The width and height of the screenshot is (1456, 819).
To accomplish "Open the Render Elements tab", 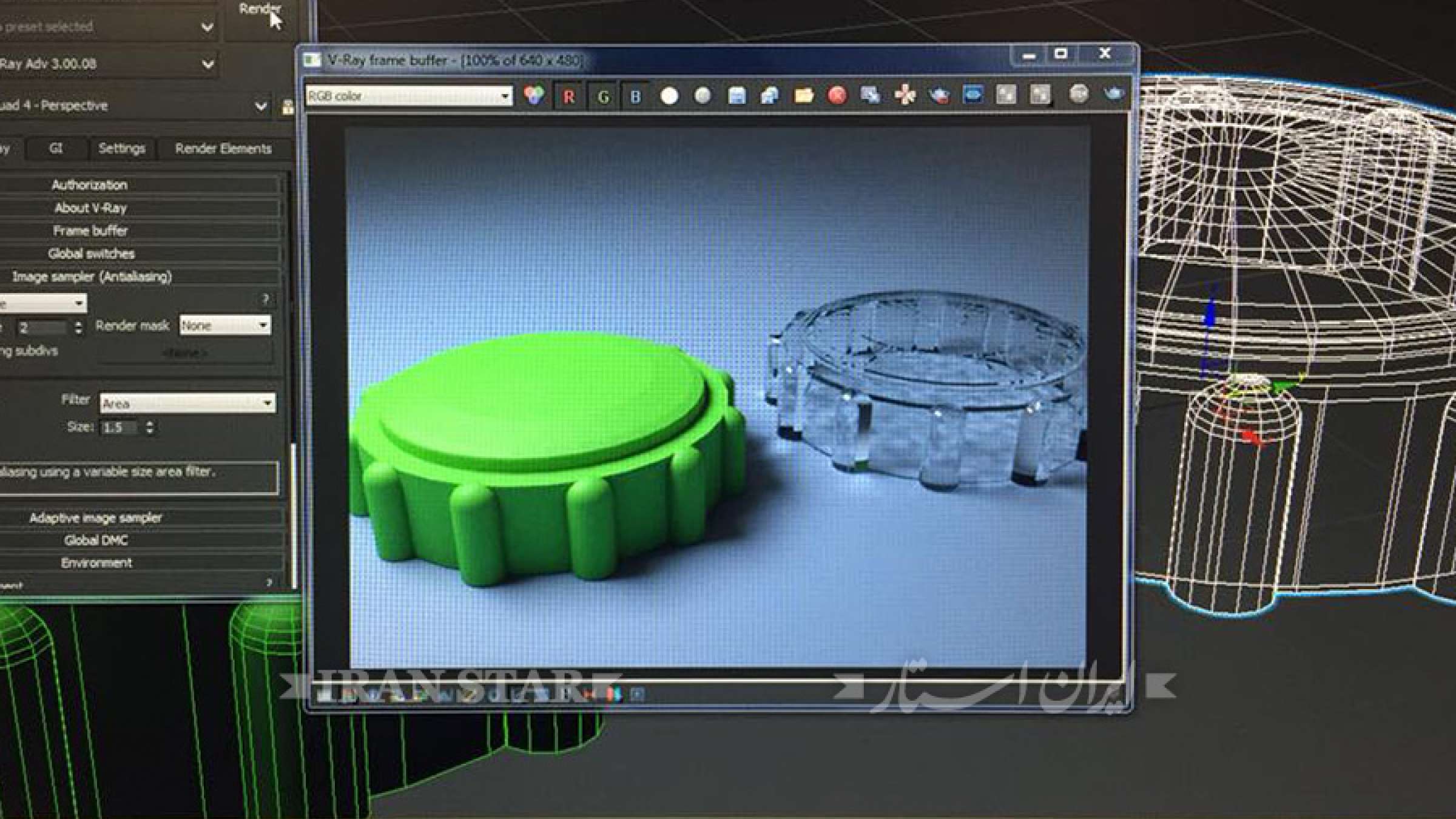I will (x=223, y=149).
